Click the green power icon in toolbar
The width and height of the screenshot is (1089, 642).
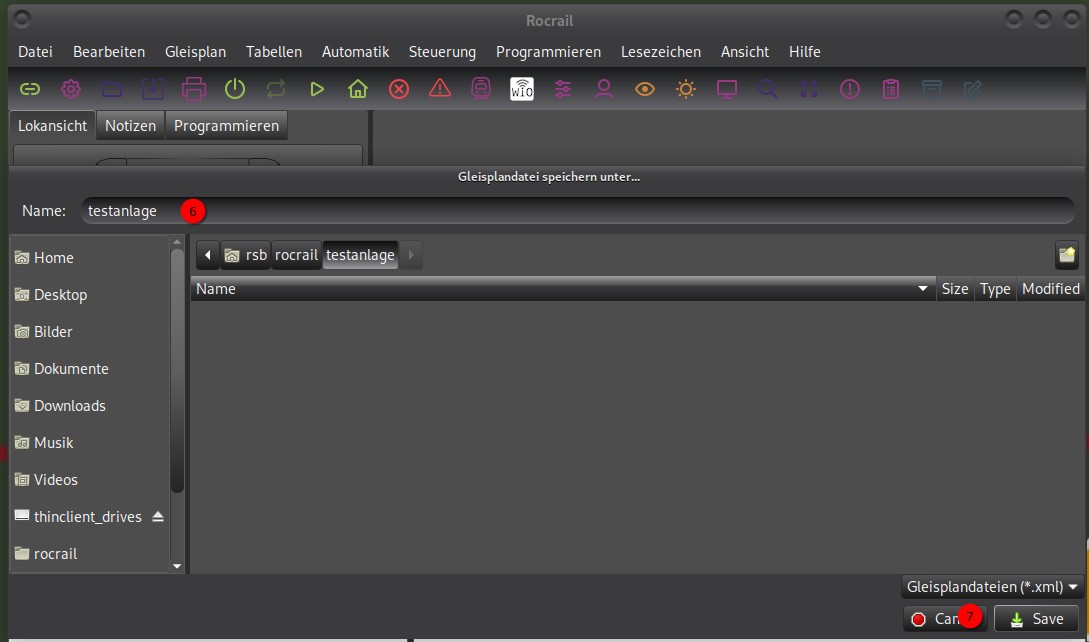(x=235, y=89)
